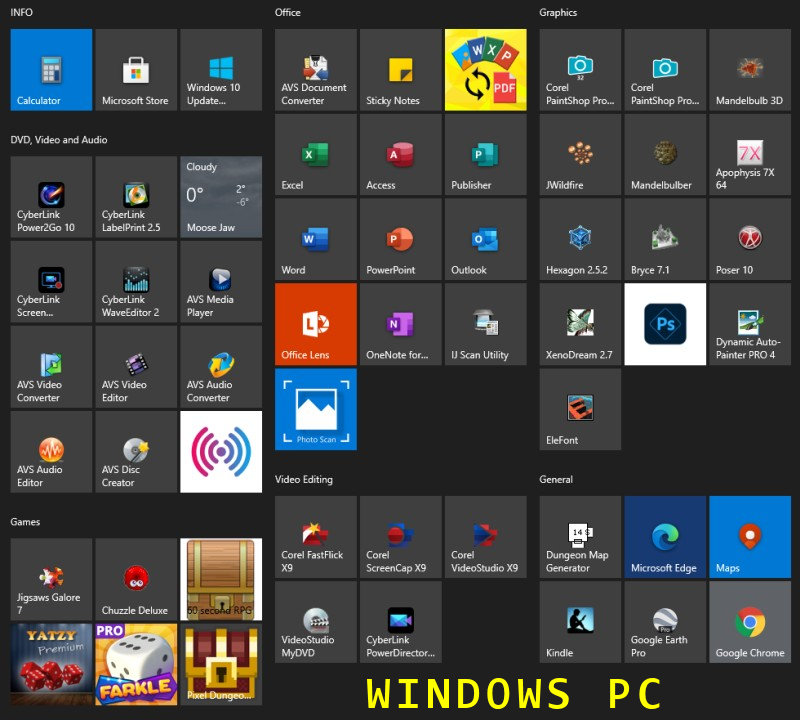The image size is (800, 720).
Task: Open Apophysis 7X 64
Action: 750,155
